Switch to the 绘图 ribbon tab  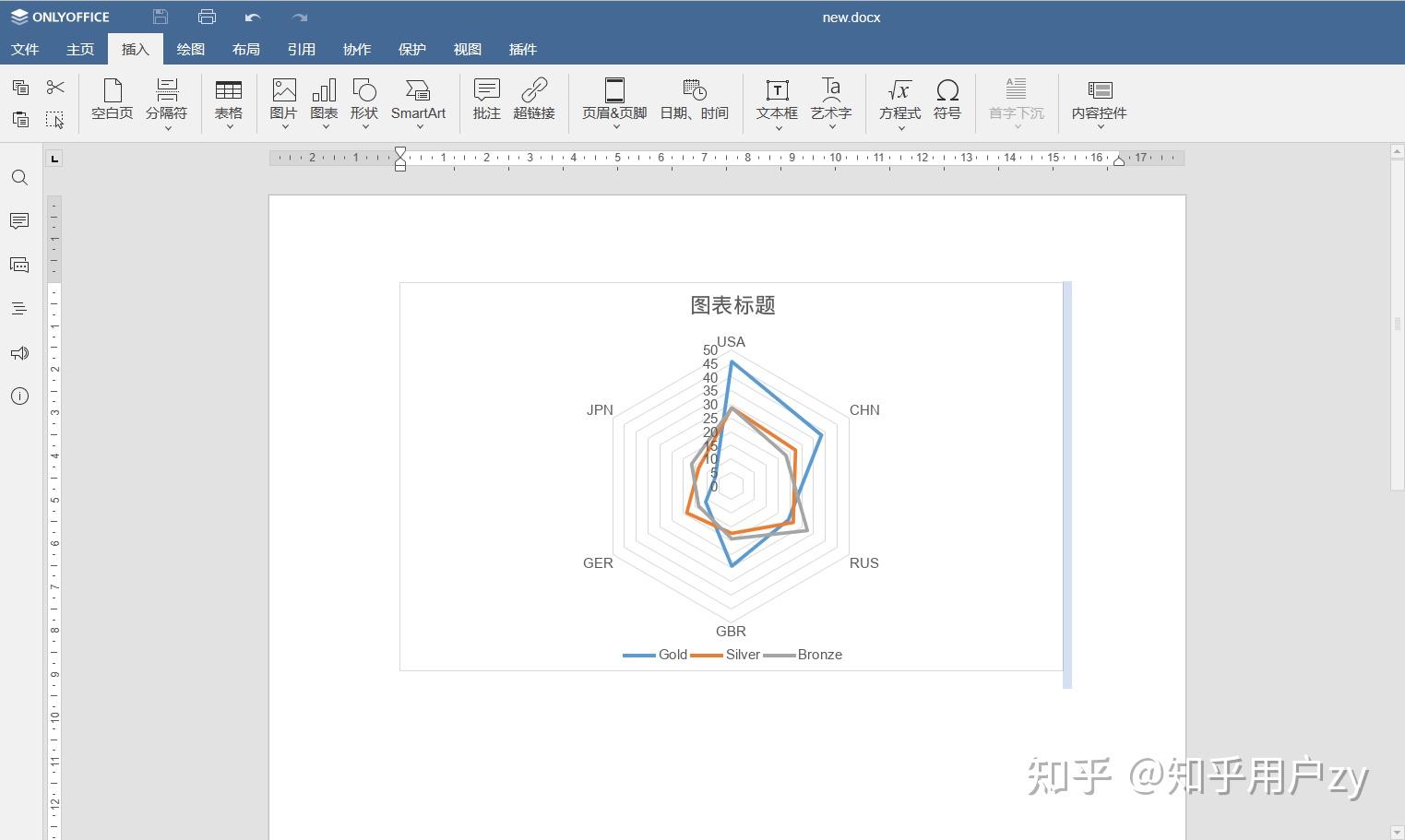coord(190,49)
